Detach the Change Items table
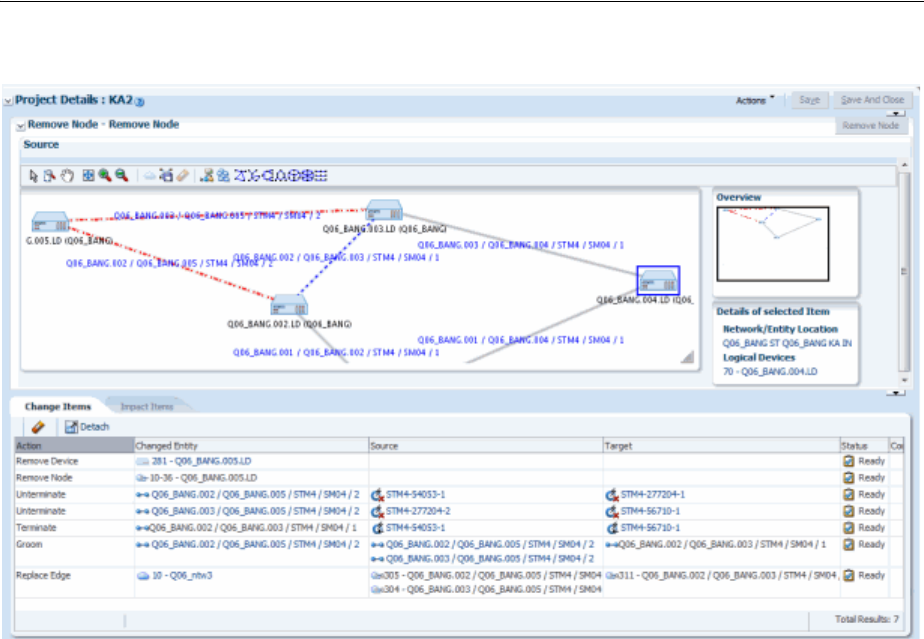The width and height of the screenshot is (924, 639). click(87, 427)
